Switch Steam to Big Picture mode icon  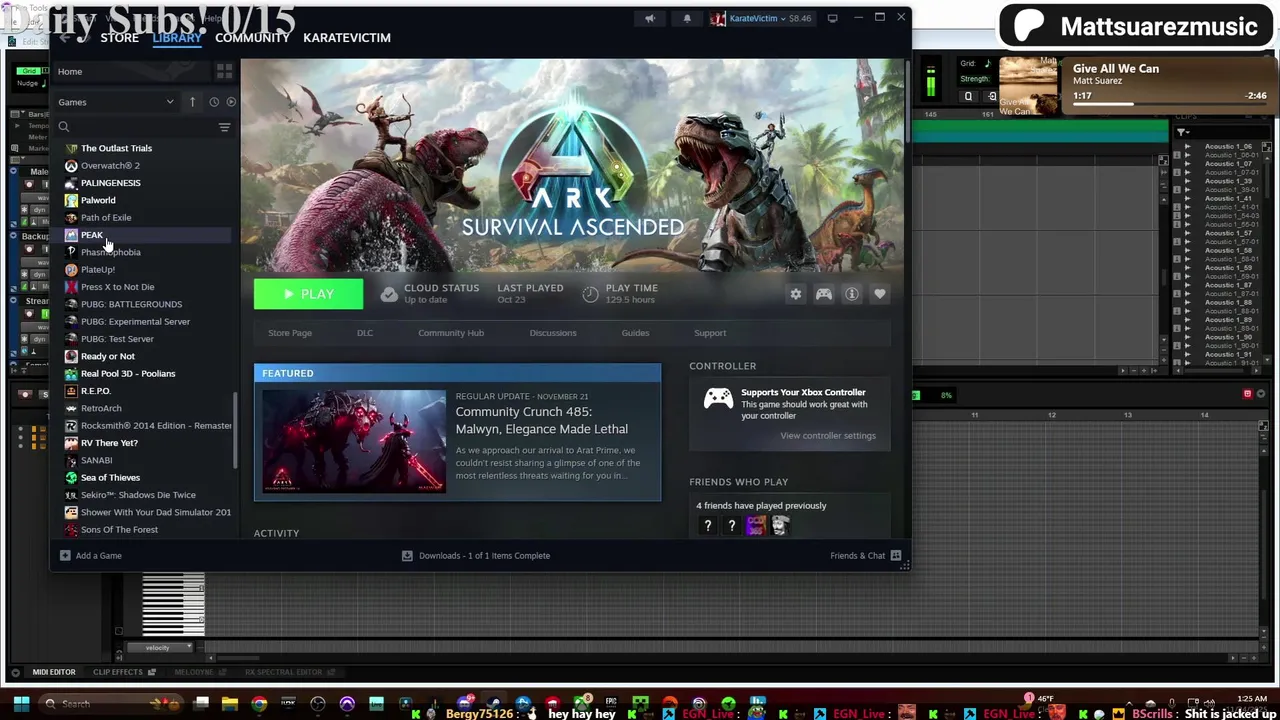832,18
